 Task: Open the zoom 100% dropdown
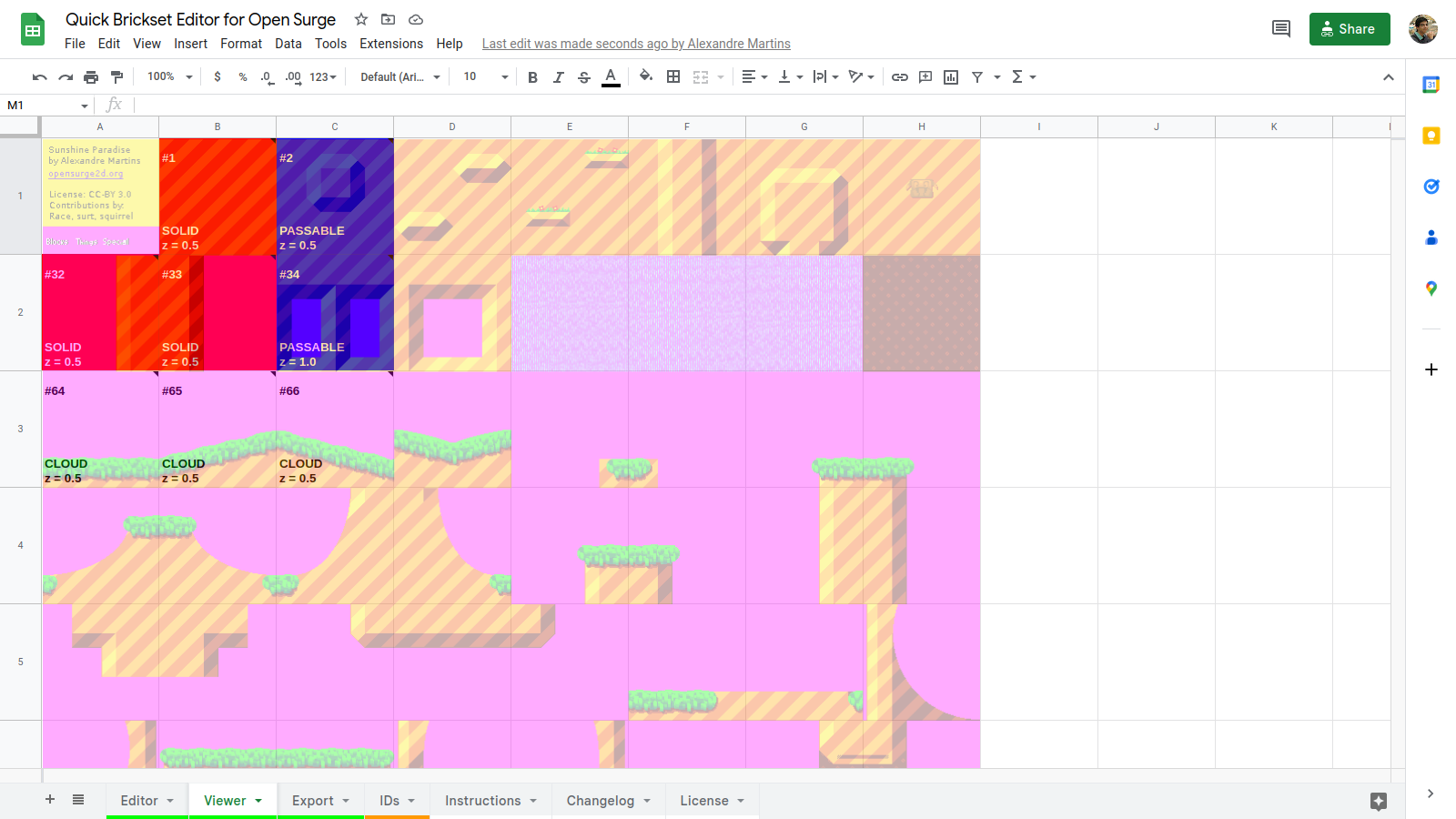tap(170, 77)
